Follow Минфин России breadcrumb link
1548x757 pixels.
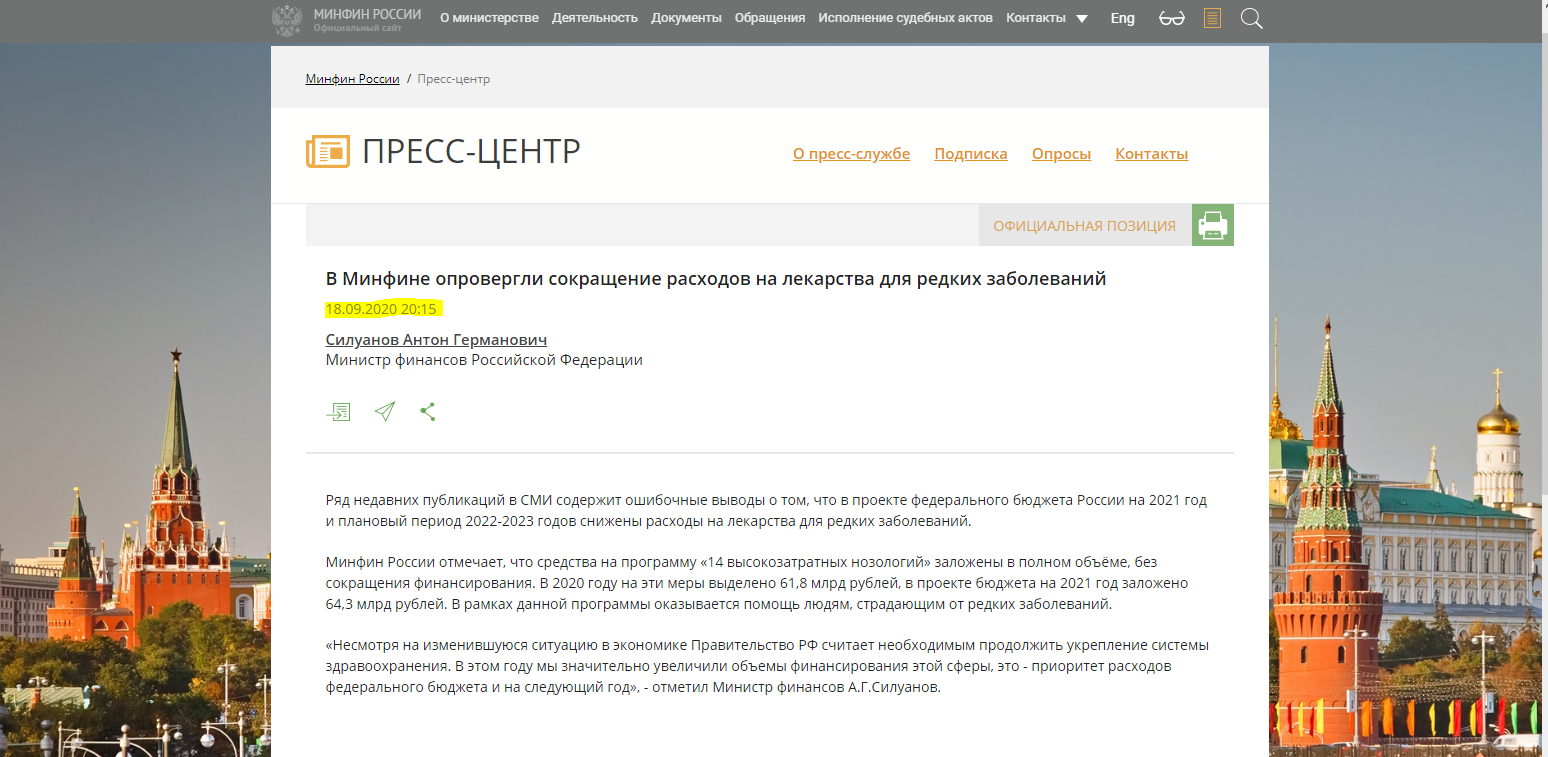(x=352, y=79)
